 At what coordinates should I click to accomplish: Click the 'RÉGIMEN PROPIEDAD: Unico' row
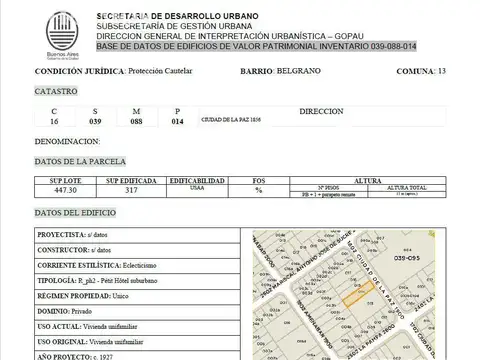[137, 296]
